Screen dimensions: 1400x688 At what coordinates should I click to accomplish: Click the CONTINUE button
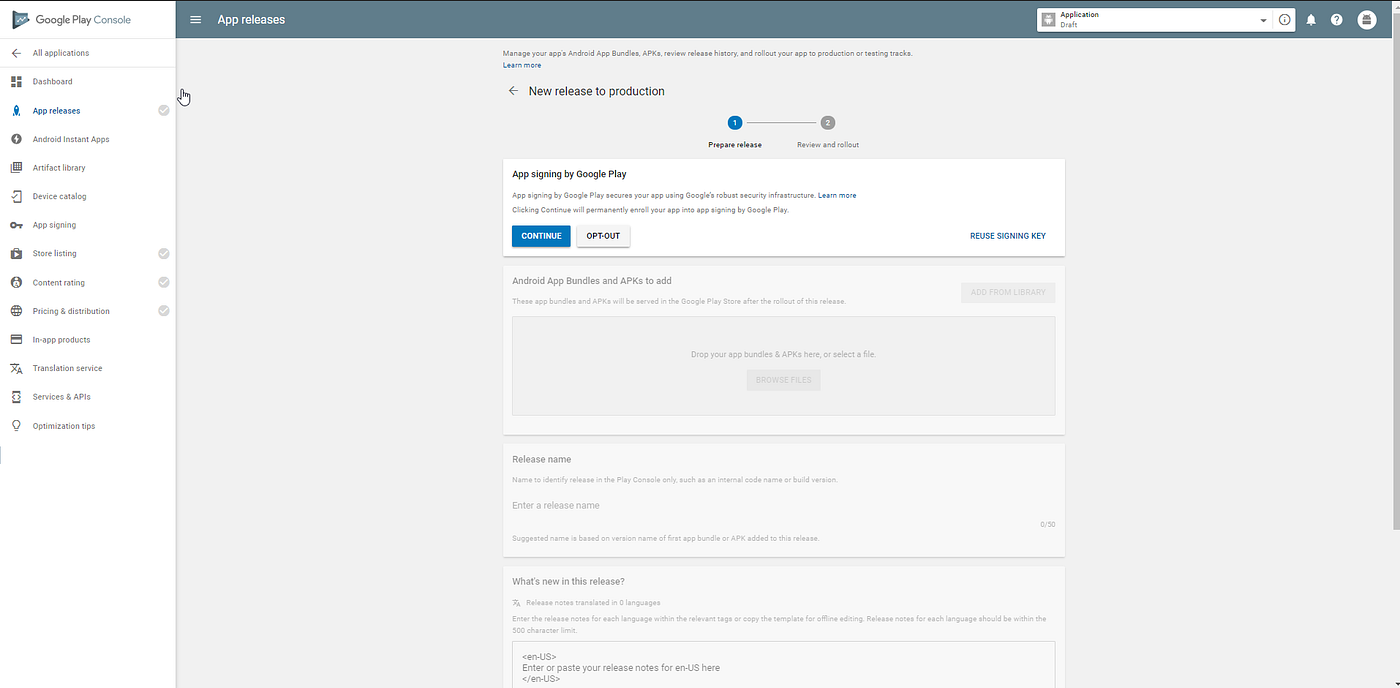[541, 236]
